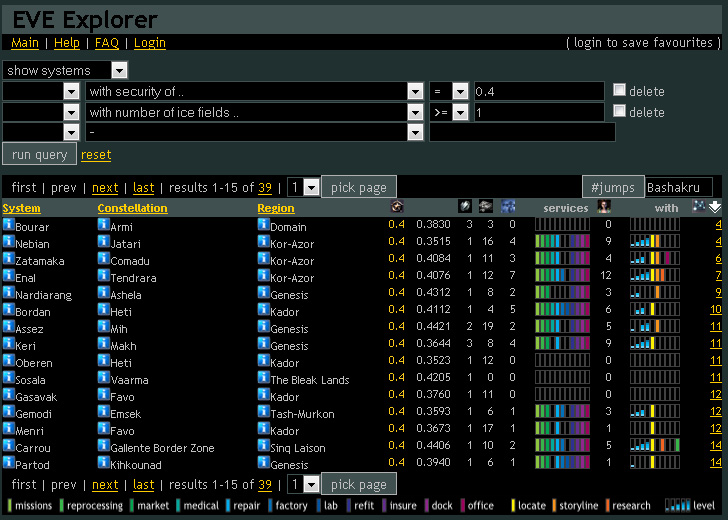Focus the security value field containing 0.4
This screenshot has height=520, width=728.
(539, 91)
